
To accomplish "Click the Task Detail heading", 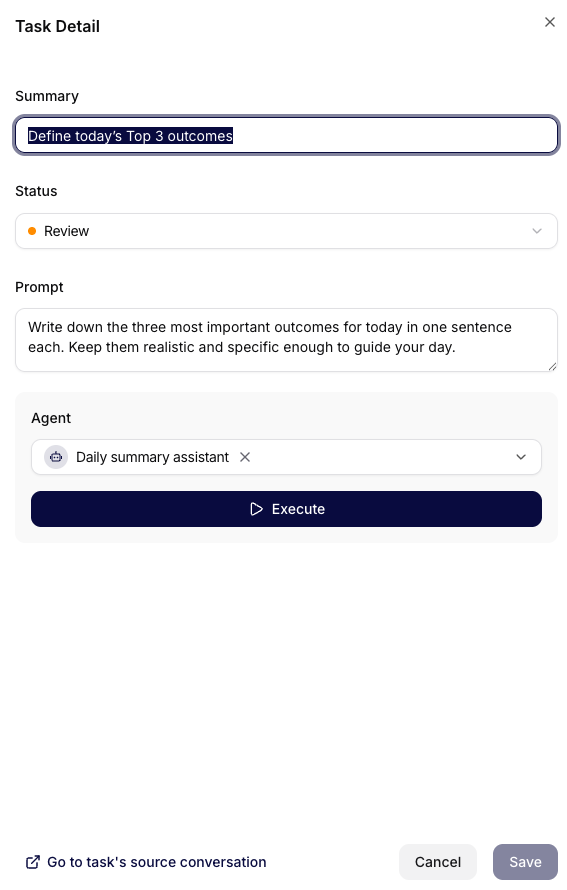I will [x=57, y=27].
